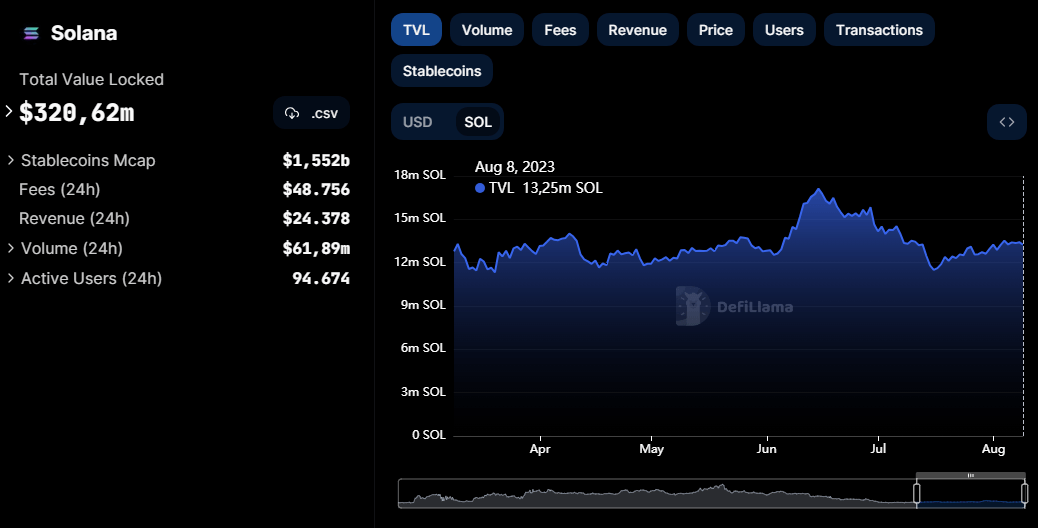Click the Aug 8, 2023 tooltip date
The height and width of the screenshot is (528, 1038).
514,167
